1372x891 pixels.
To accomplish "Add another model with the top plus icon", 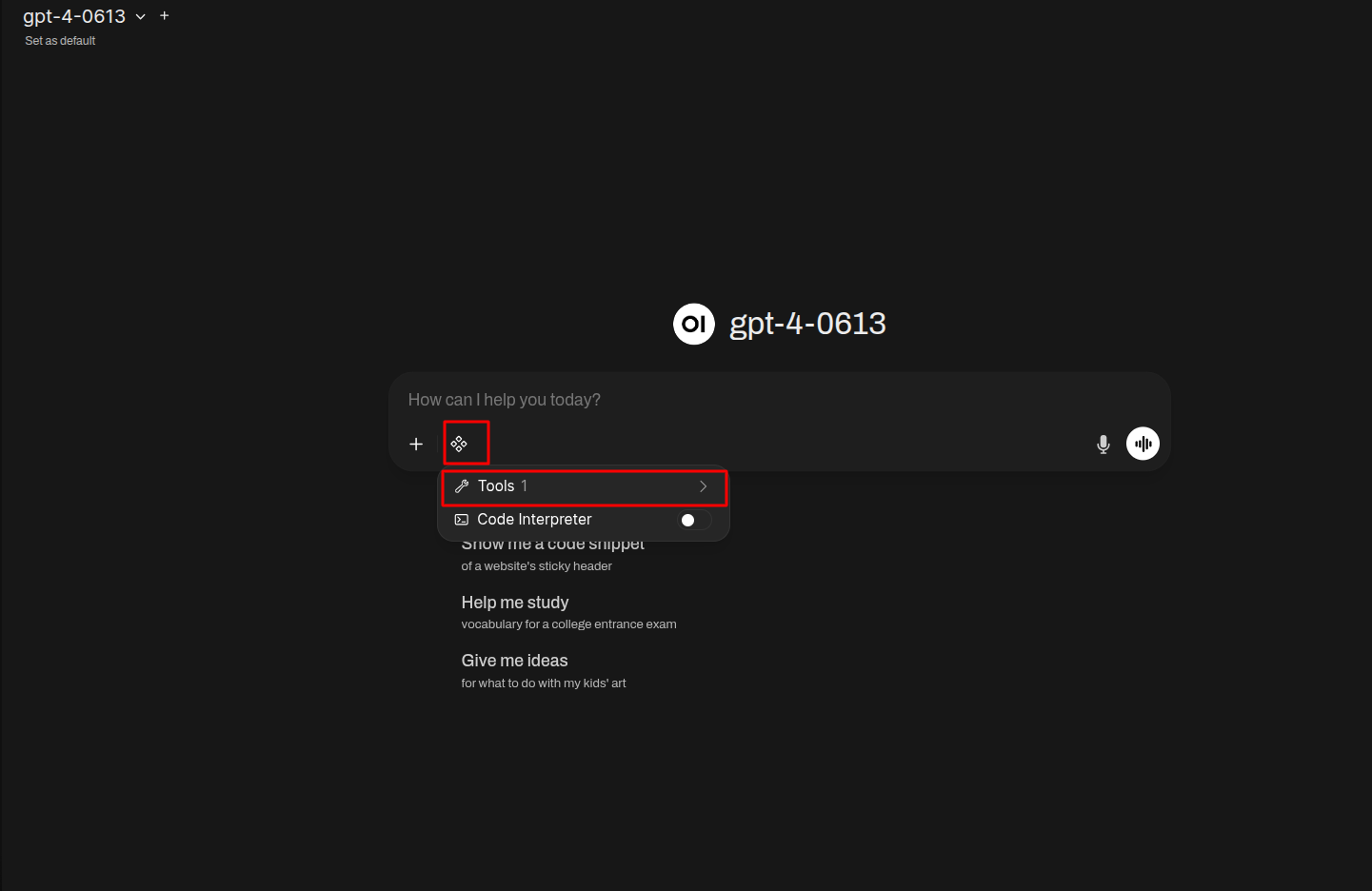I will 165,16.
